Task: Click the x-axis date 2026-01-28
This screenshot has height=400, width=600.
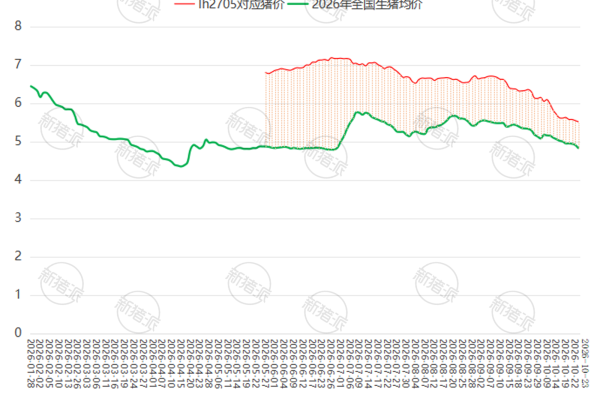Action: tap(31, 364)
